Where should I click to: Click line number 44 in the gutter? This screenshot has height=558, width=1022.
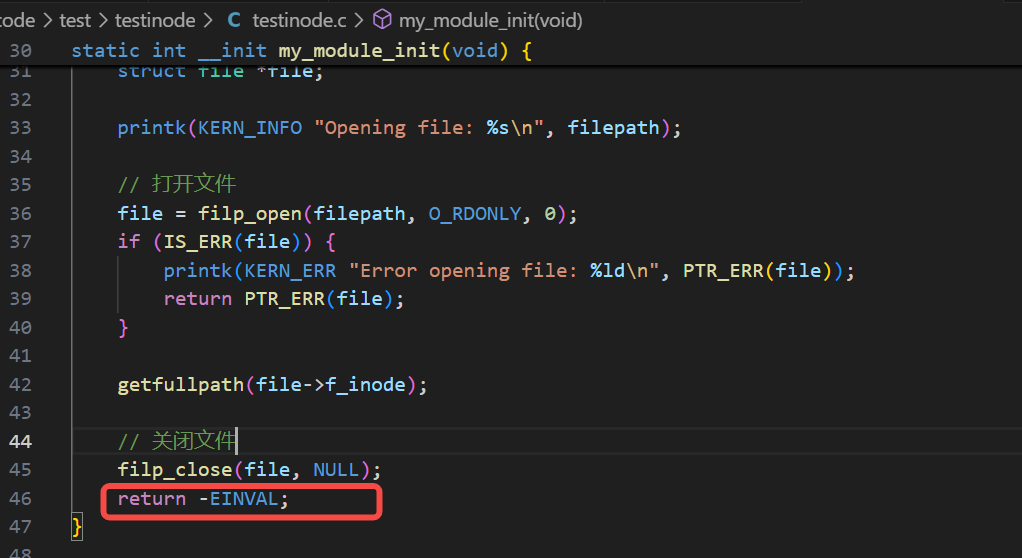point(20,441)
